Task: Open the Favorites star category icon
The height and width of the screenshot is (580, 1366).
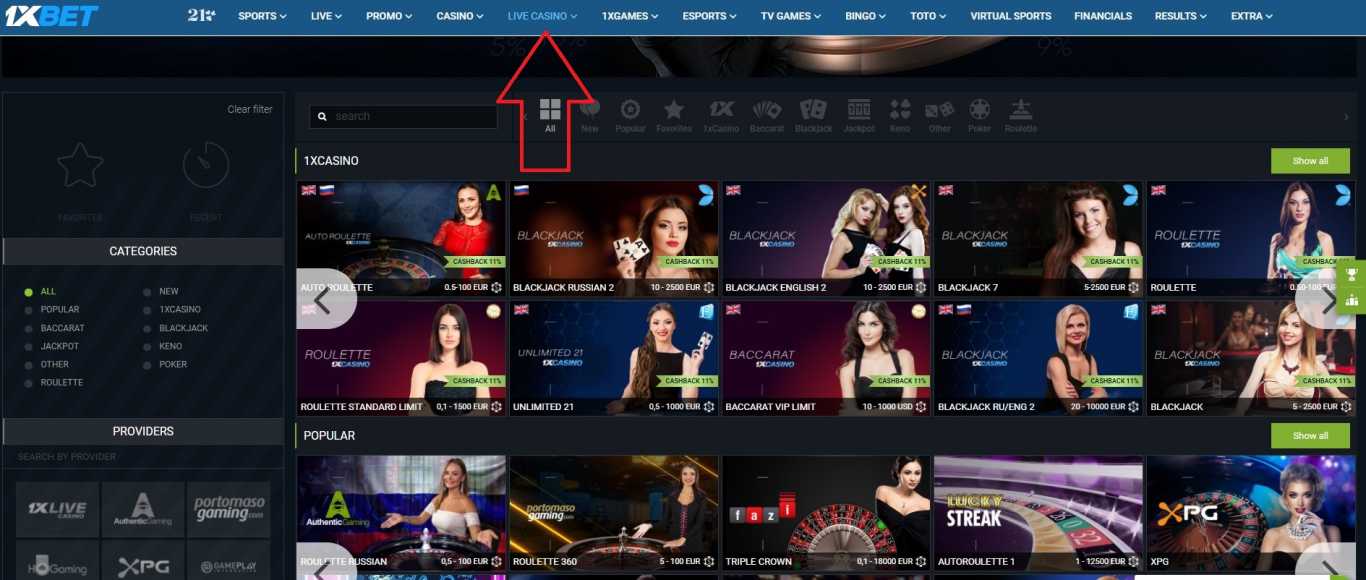Action: point(674,110)
